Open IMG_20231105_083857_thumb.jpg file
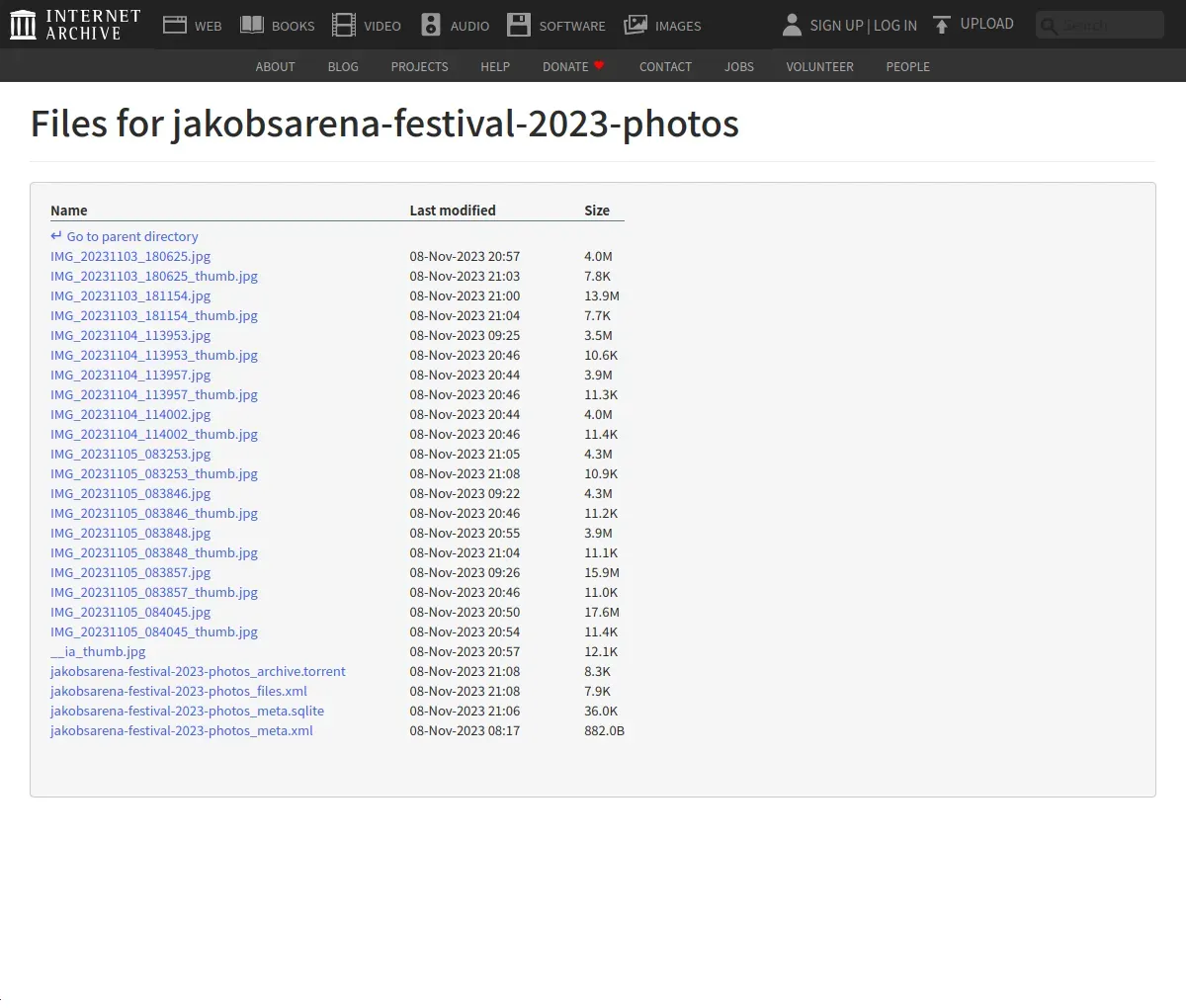1186x1008 pixels. coord(154,592)
